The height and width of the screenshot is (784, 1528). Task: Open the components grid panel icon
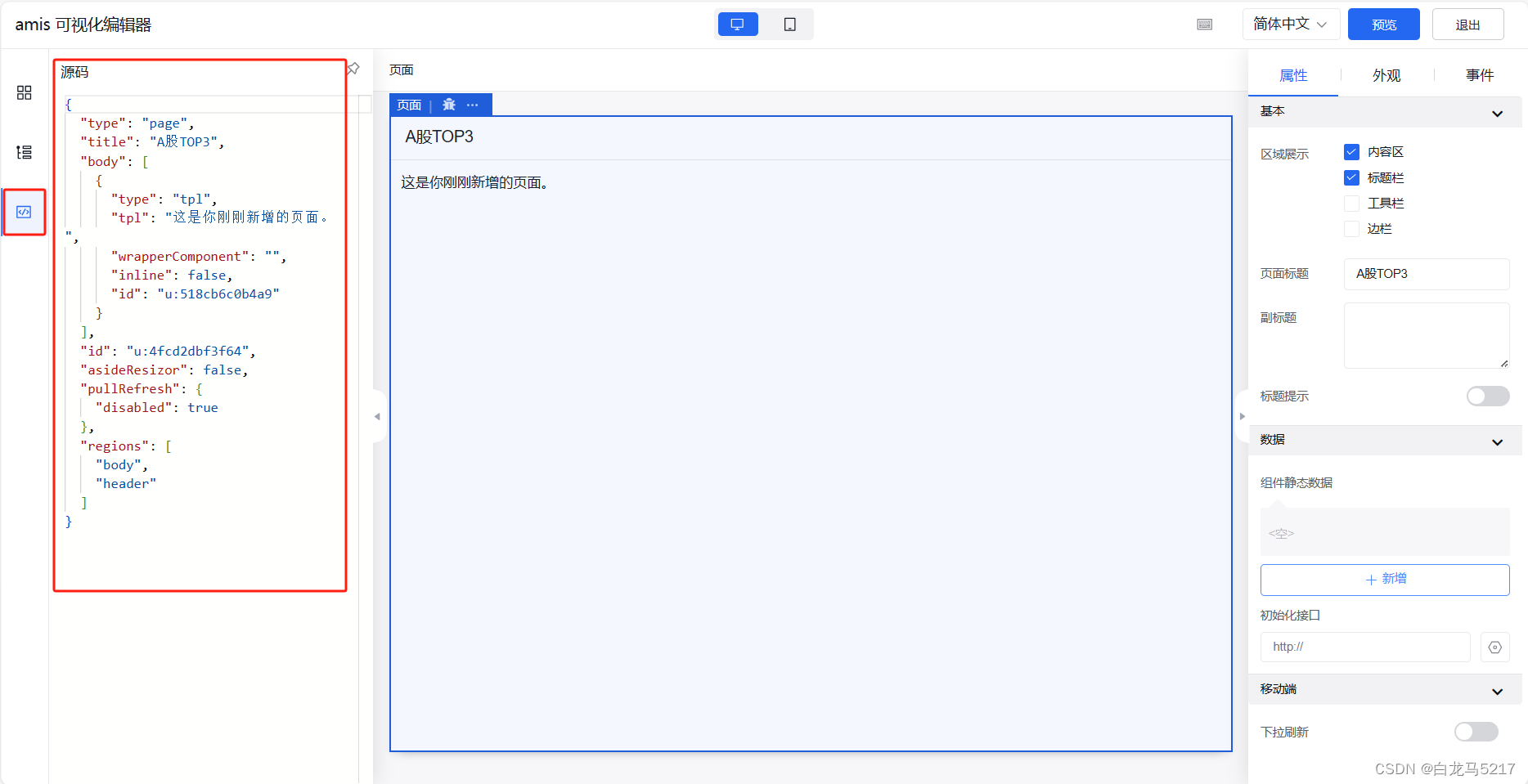[24, 92]
